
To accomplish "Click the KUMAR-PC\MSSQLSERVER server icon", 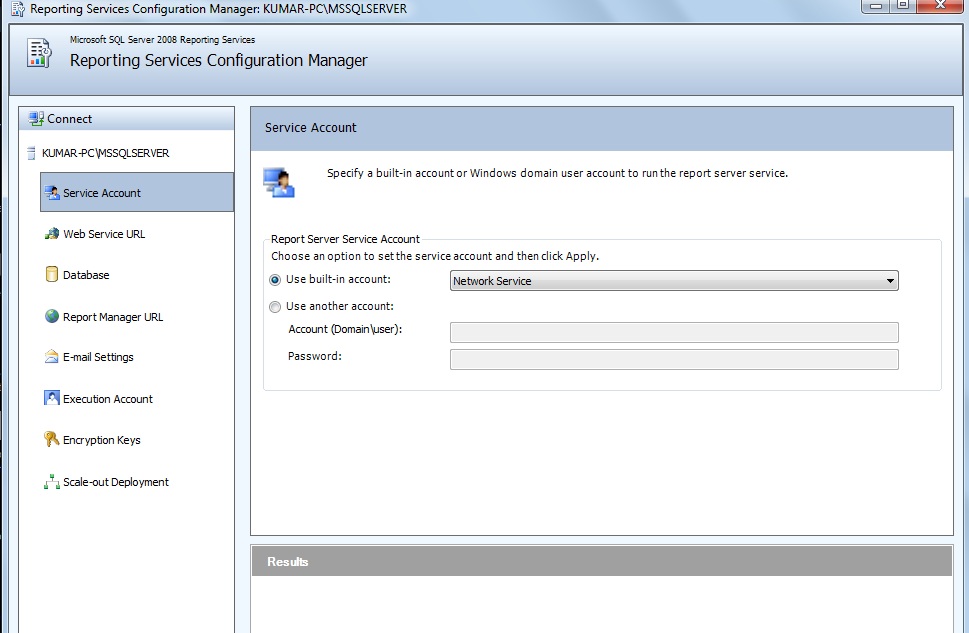I will 31,153.
